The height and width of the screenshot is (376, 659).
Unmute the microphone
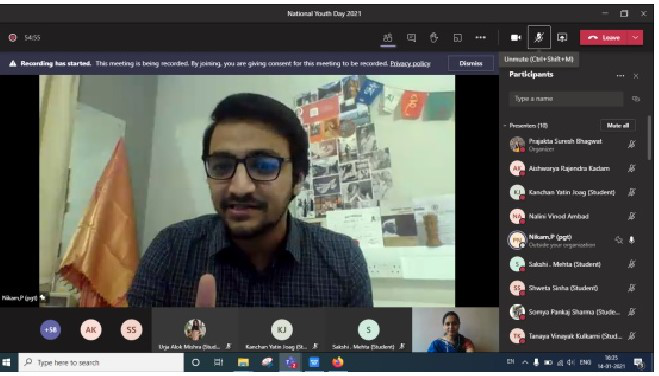click(x=539, y=38)
